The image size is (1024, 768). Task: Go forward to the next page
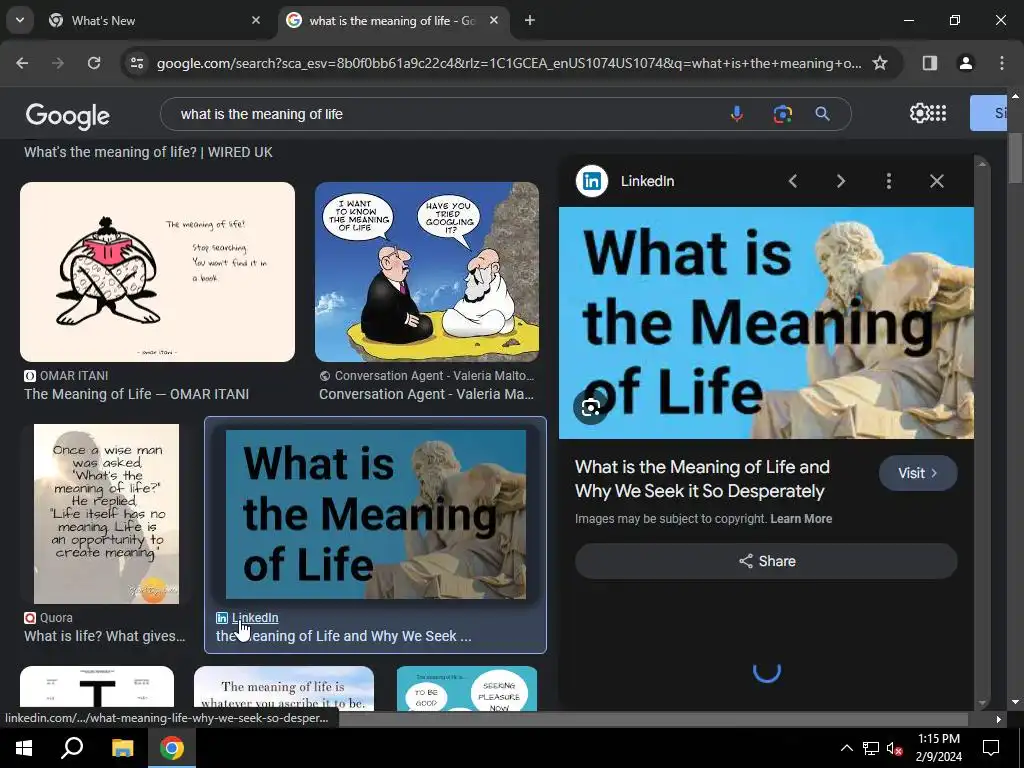[58, 63]
